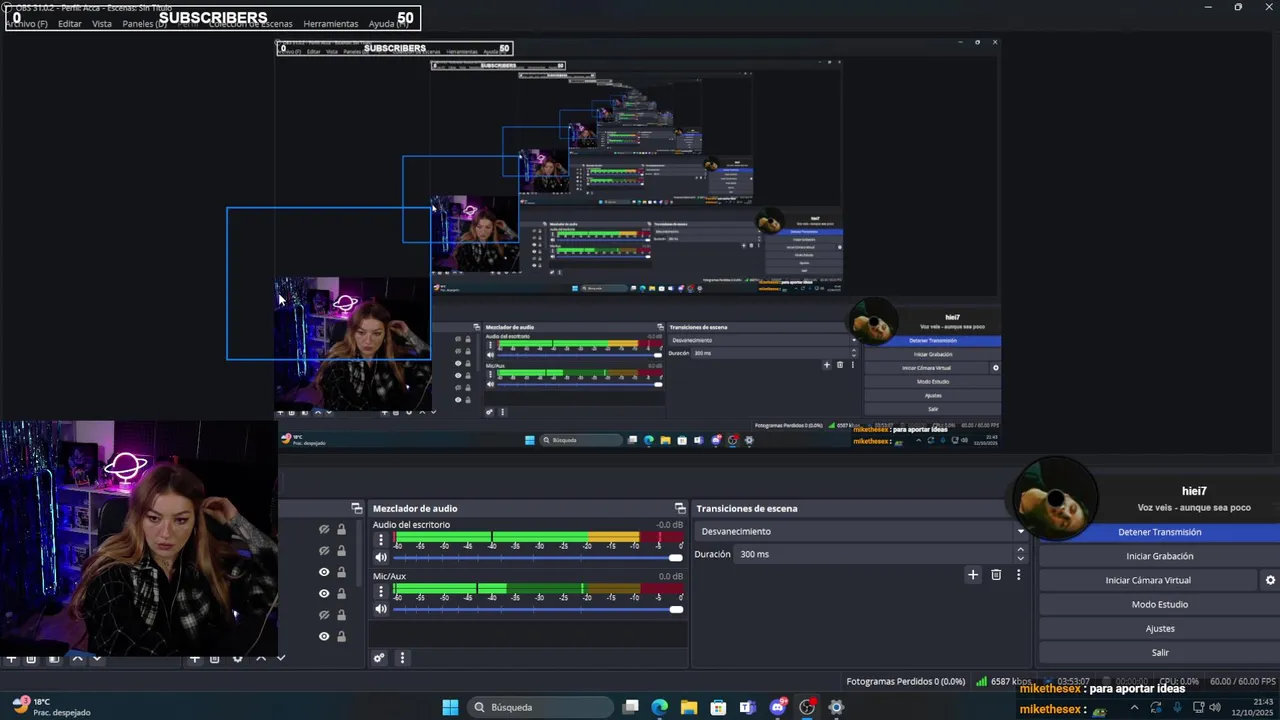Viewport: 1280px width, 720px height.
Task: Add a new scene with plus icon
Action: click(11, 659)
